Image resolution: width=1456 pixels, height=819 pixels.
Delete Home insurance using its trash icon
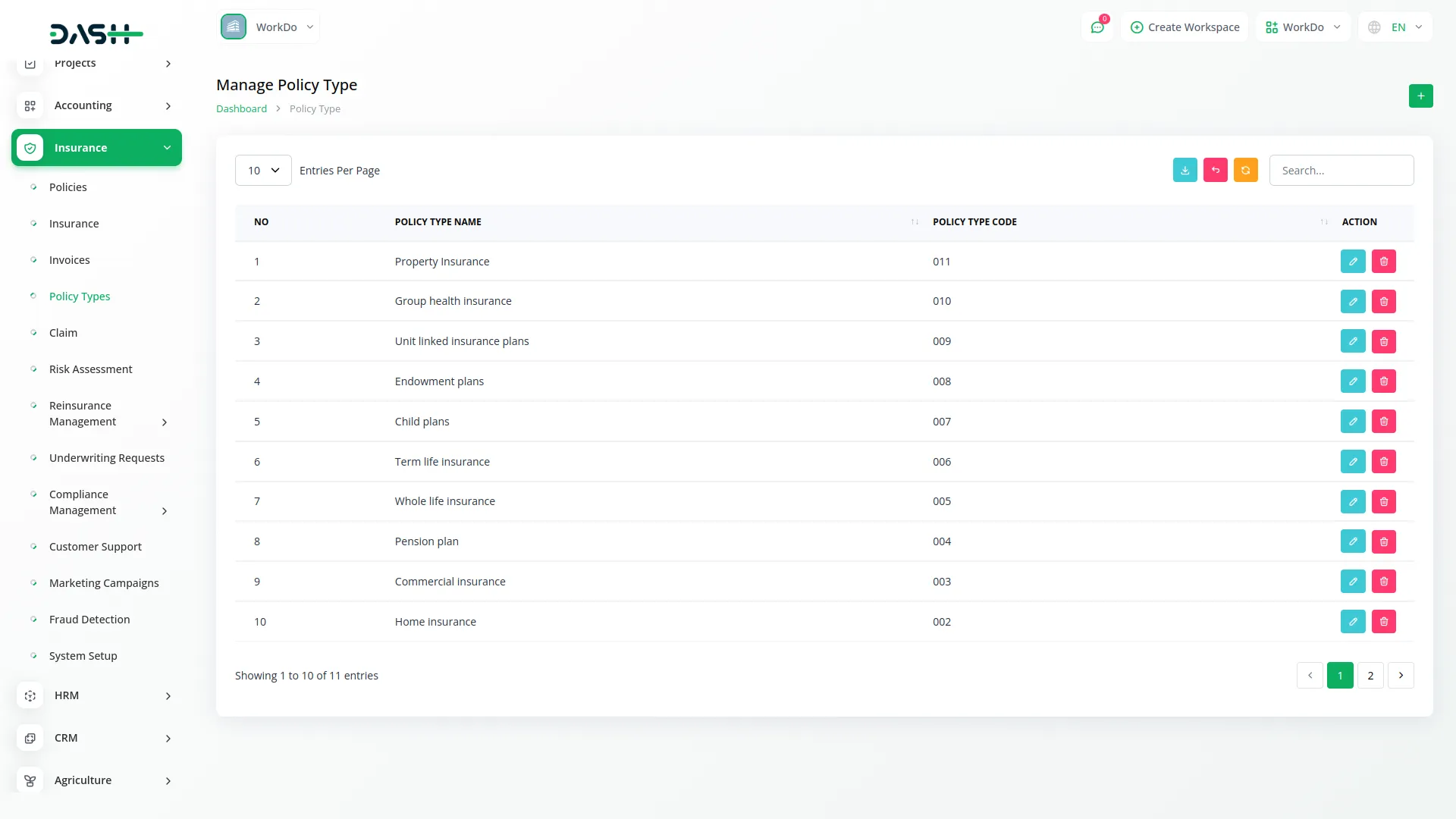click(1384, 621)
